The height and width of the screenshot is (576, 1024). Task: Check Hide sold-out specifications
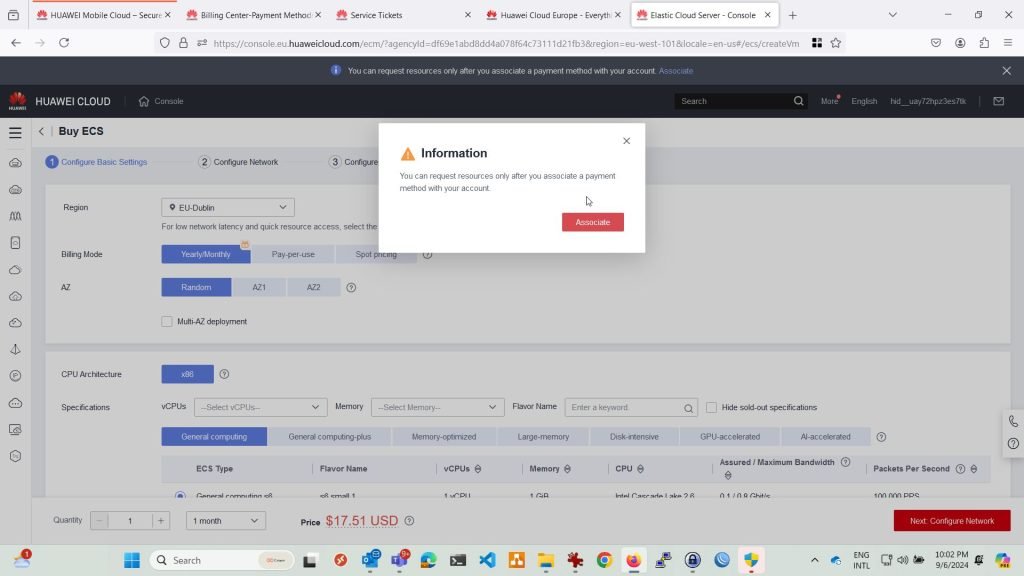(x=711, y=408)
